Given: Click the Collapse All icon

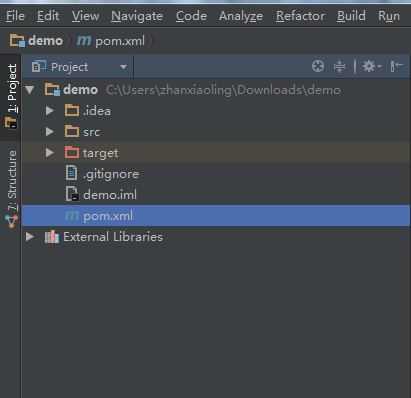Looking at the screenshot, I should (x=339, y=66).
